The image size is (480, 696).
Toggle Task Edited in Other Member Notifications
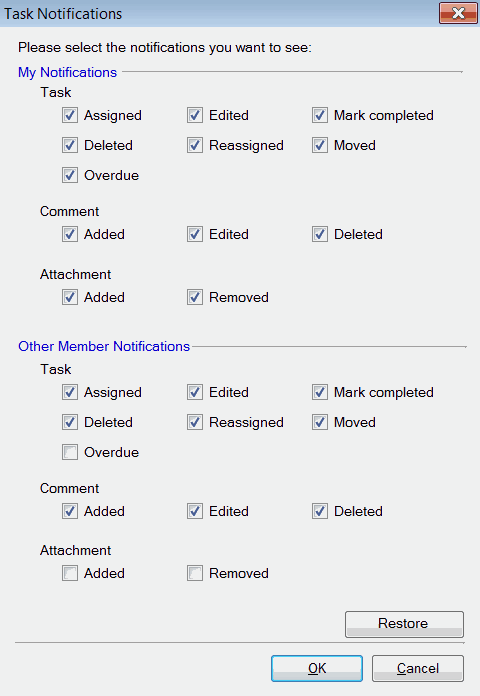(x=195, y=392)
